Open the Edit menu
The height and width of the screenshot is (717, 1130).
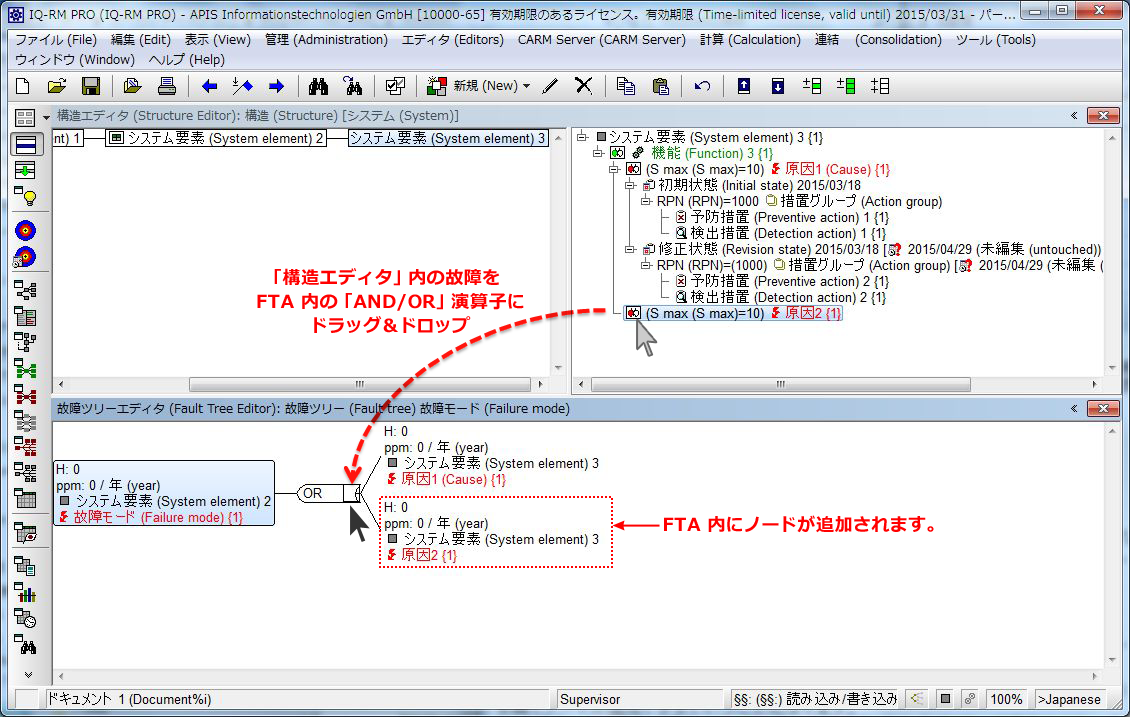pyautogui.click(x=141, y=40)
